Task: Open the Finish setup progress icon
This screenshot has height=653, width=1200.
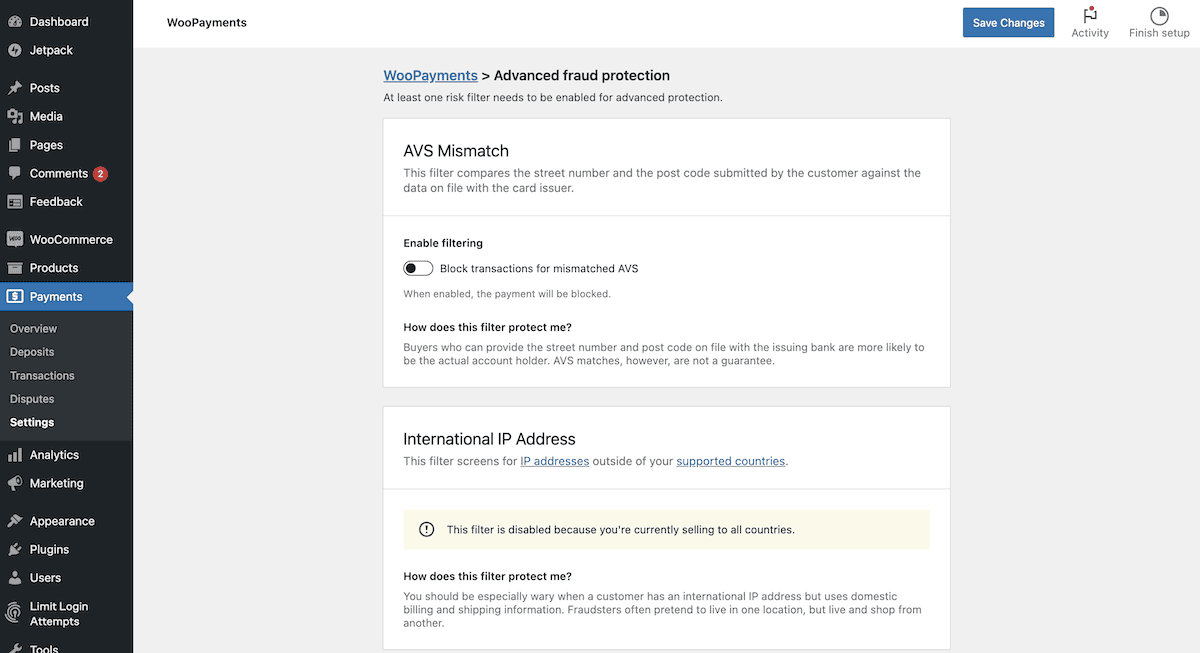Action: click(x=1159, y=15)
